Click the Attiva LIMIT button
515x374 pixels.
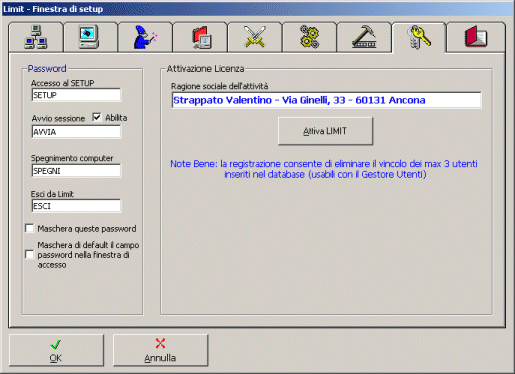tap(325, 131)
